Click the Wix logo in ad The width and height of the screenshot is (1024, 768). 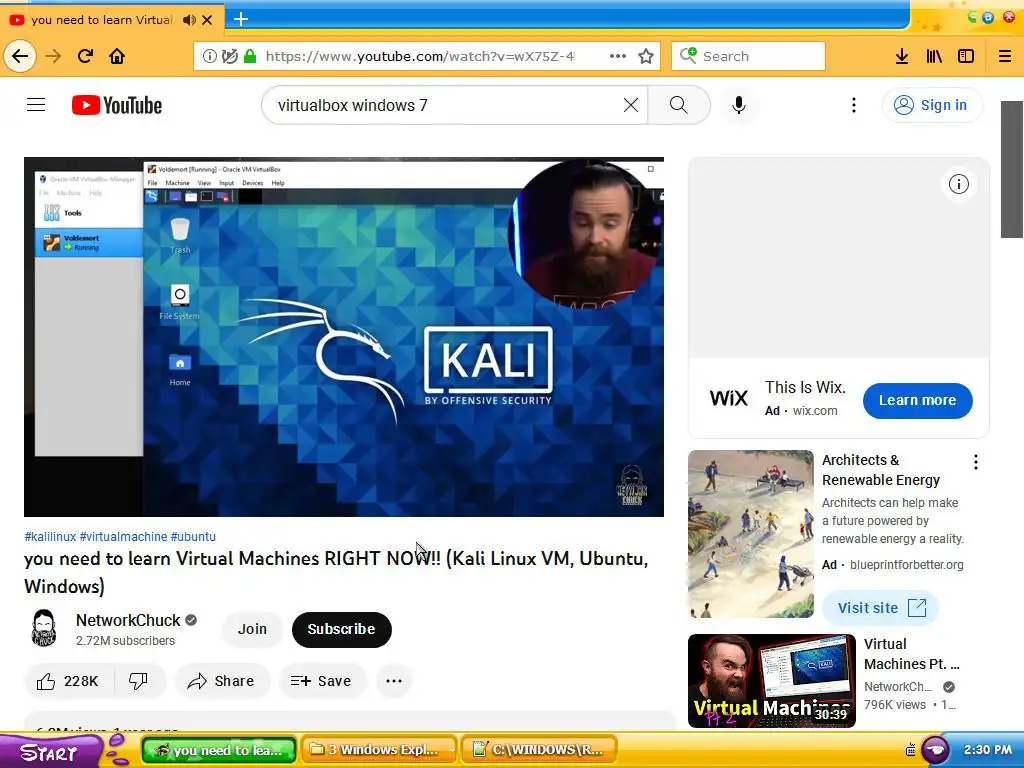728,398
